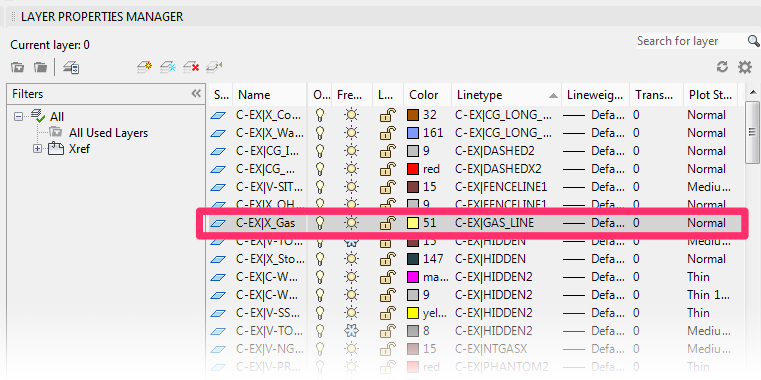The width and height of the screenshot is (761, 380).
Task: Turn off the C-EX|X_Gas layer bulb
Action: tap(319, 223)
